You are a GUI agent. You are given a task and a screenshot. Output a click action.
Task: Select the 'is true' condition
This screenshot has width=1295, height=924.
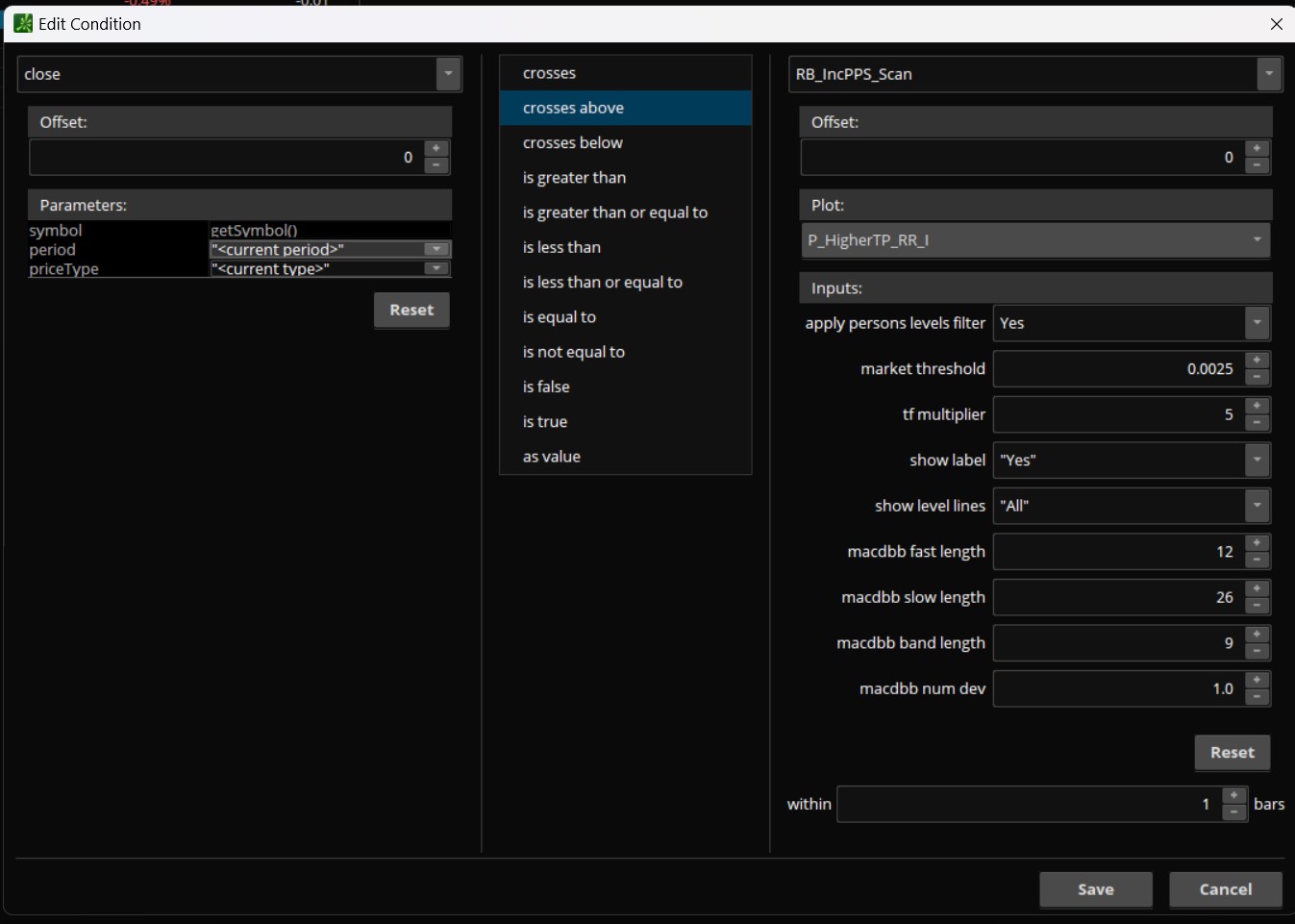click(x=545, y=421)
